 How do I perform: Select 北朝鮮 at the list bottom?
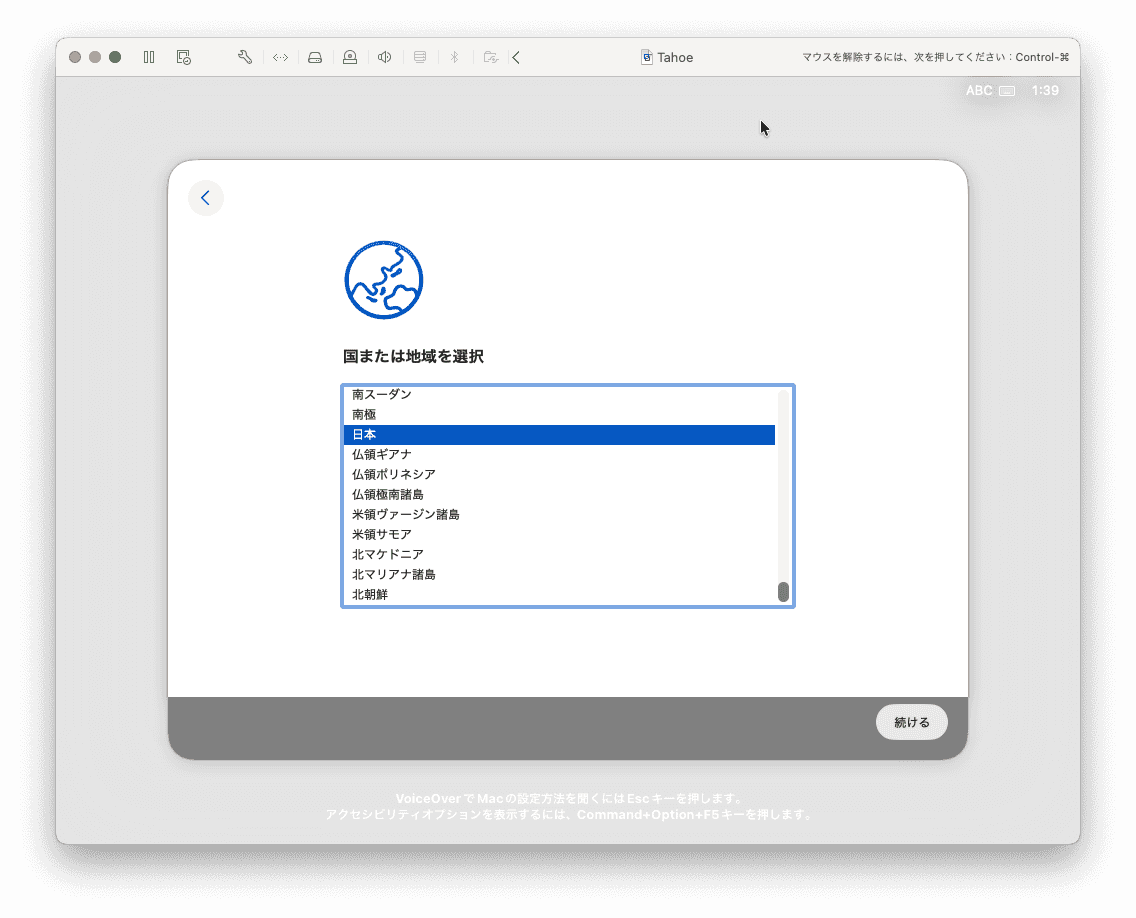[558, 595]
